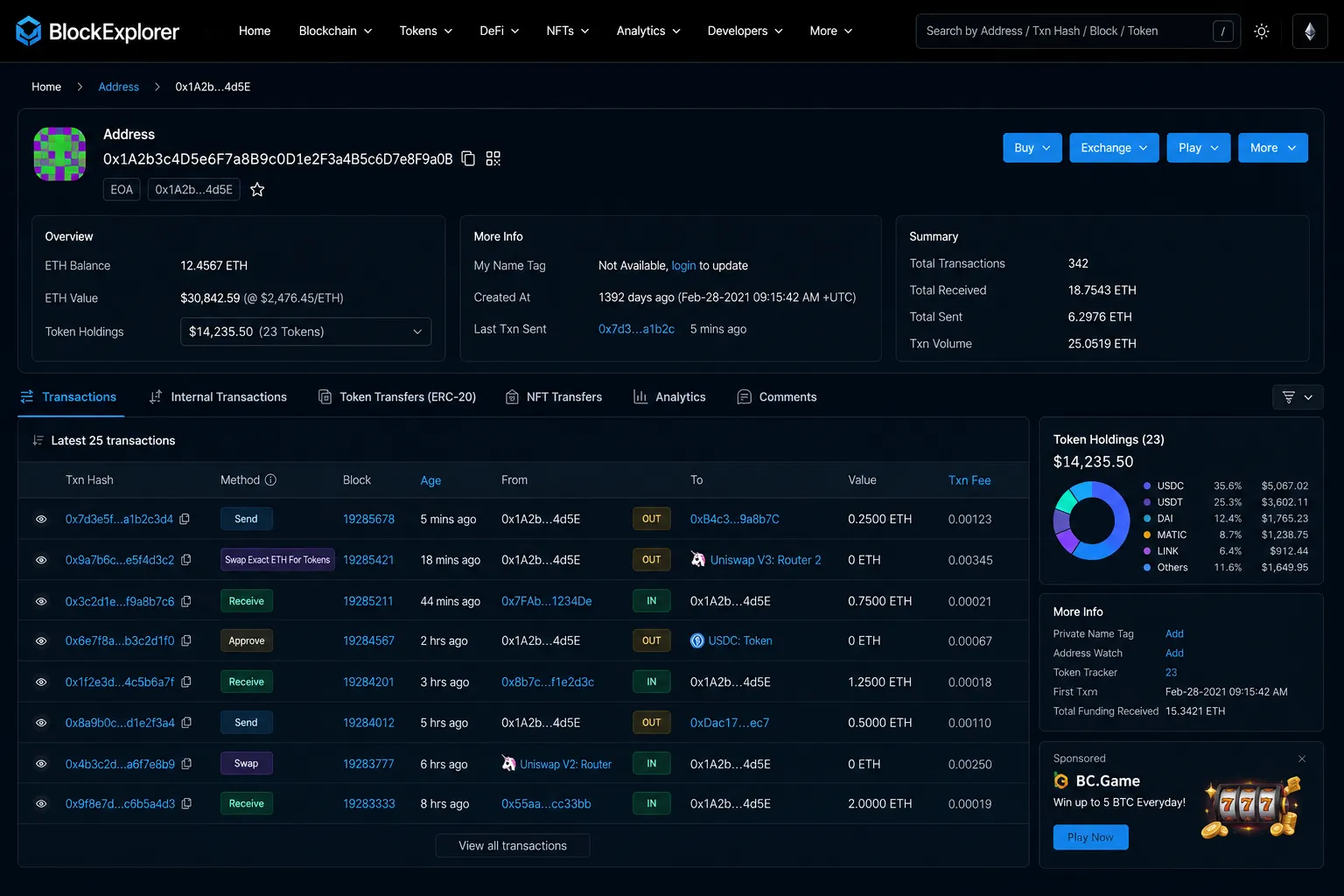Show the address QR code
Image resolution: width=1344 pixels, height=896 pixels.
click(x=493, y=158)
